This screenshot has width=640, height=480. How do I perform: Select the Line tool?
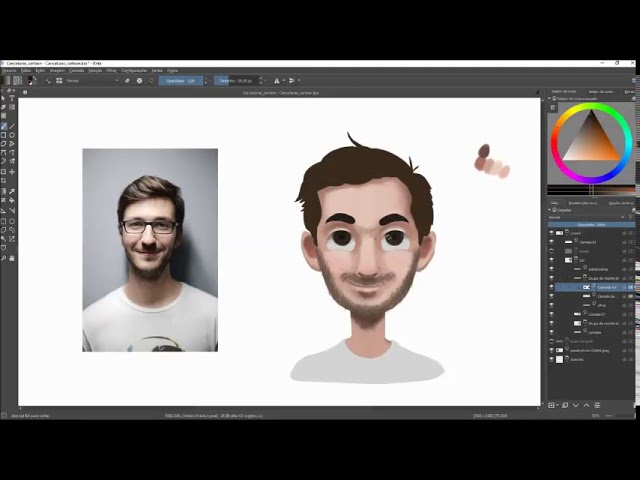[12, 126]
